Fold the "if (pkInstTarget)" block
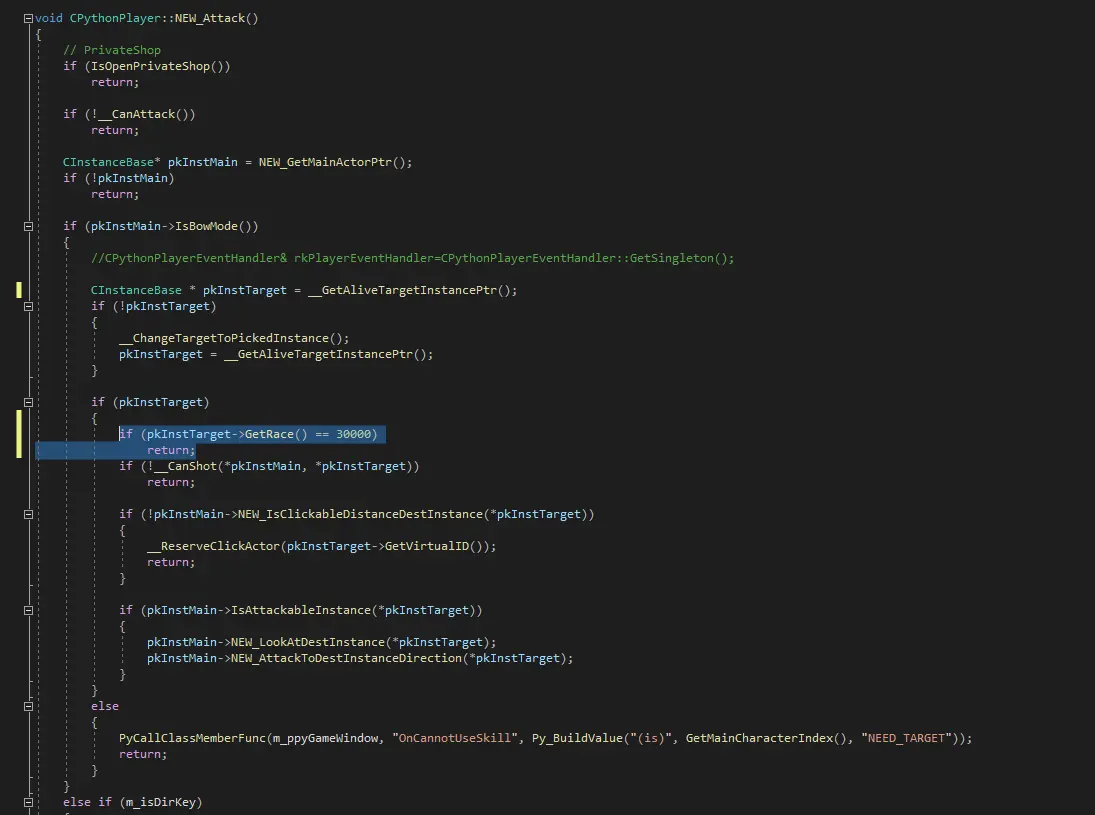 (28, 402)
